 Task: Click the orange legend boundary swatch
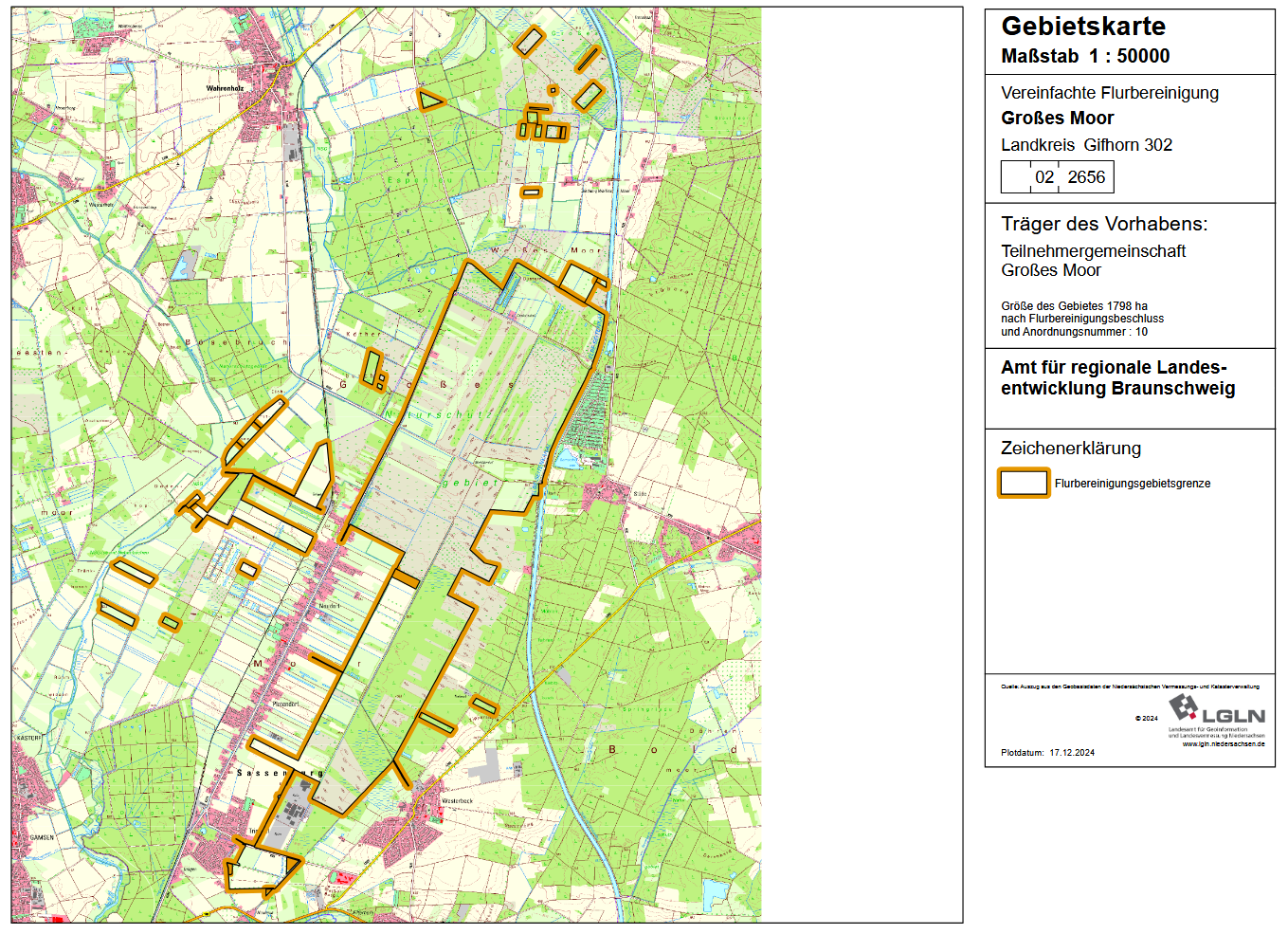click(1023, 483)
